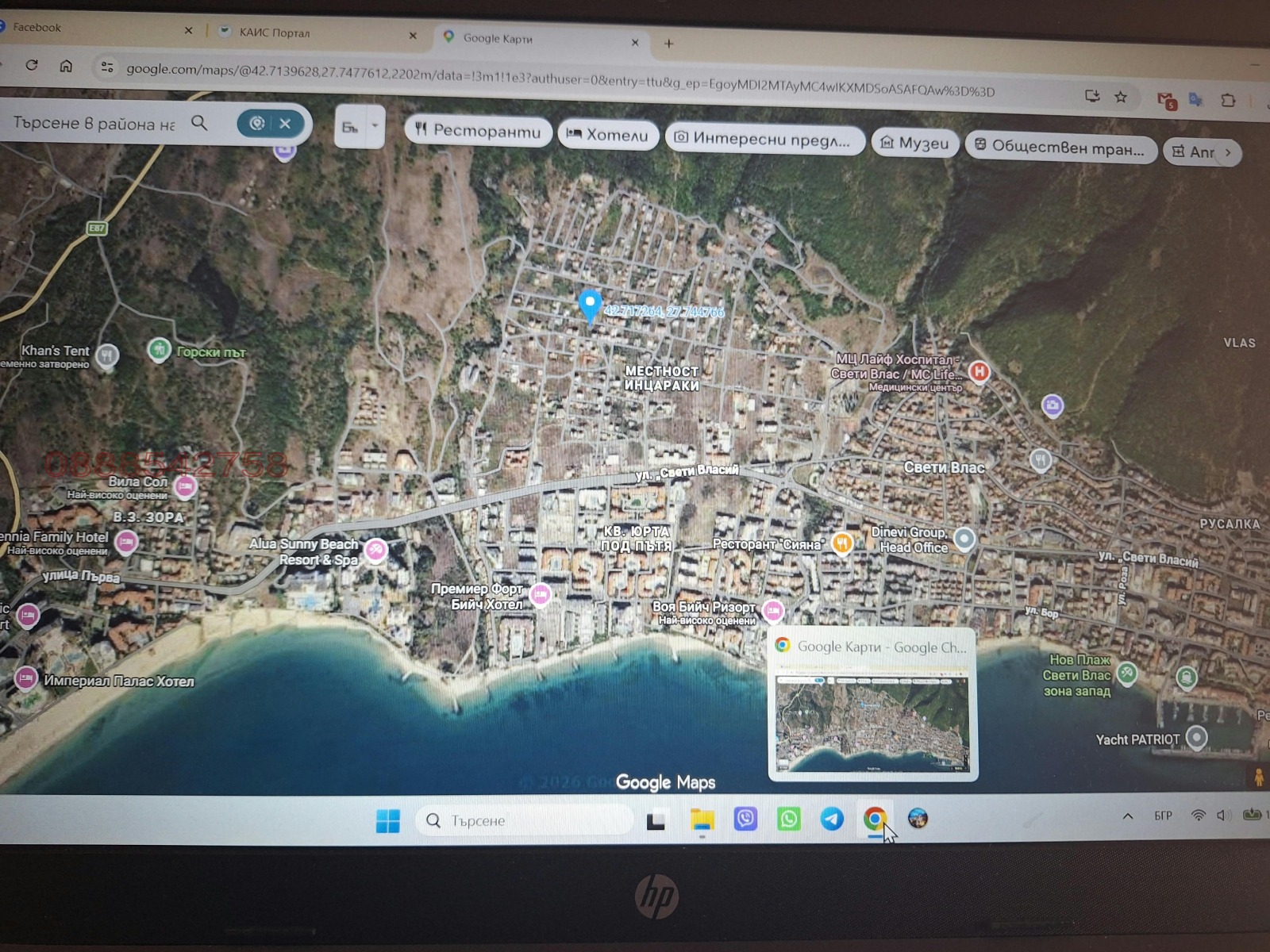The width and height of the screenshot is (1270, 952).
Task: Show hidden system tray icons
Action: (x=1128, y=816)
